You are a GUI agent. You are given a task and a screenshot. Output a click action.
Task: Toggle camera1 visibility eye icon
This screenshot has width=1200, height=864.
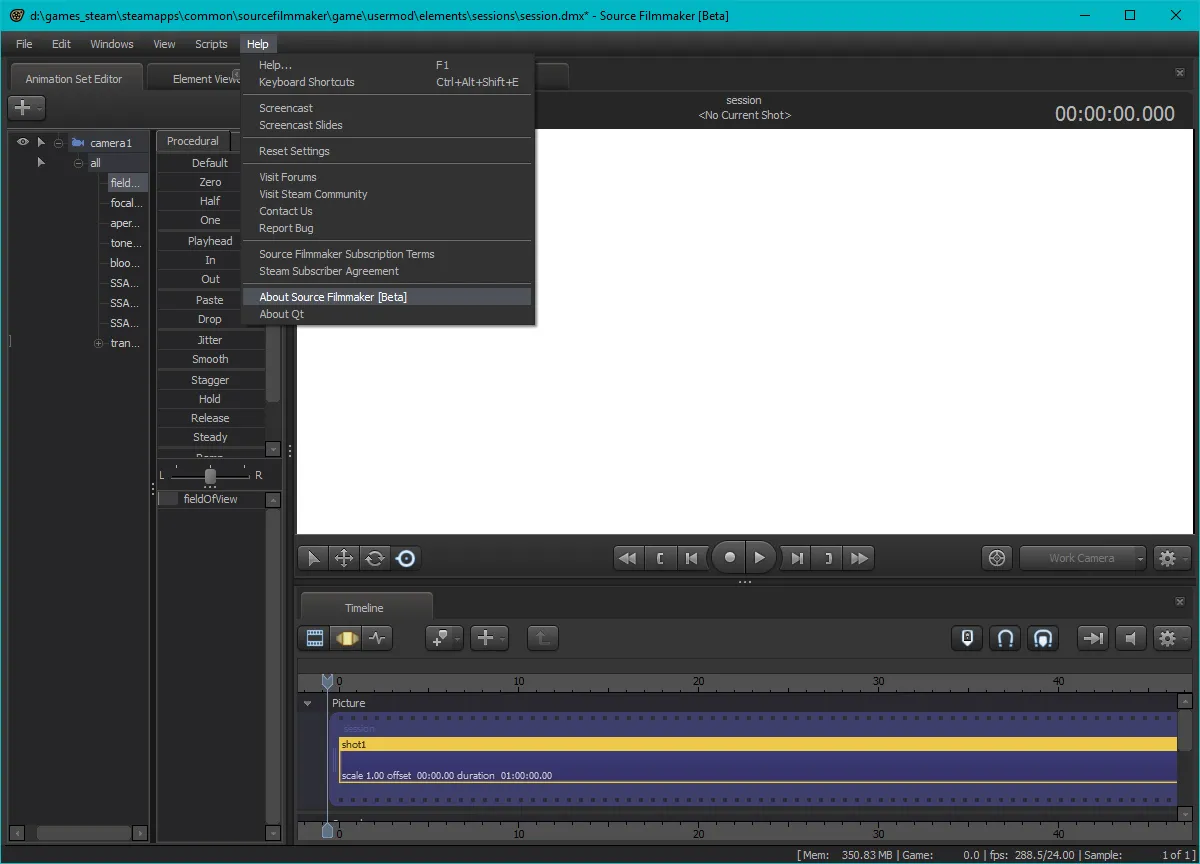(x=23, y=142)
